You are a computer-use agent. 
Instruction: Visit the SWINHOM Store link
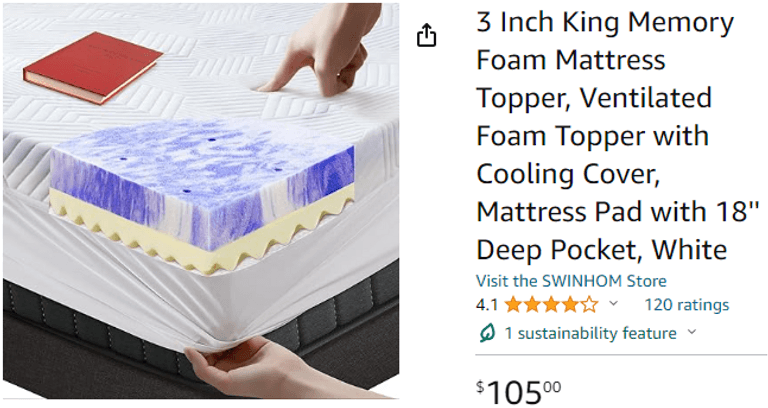(571, 281)
